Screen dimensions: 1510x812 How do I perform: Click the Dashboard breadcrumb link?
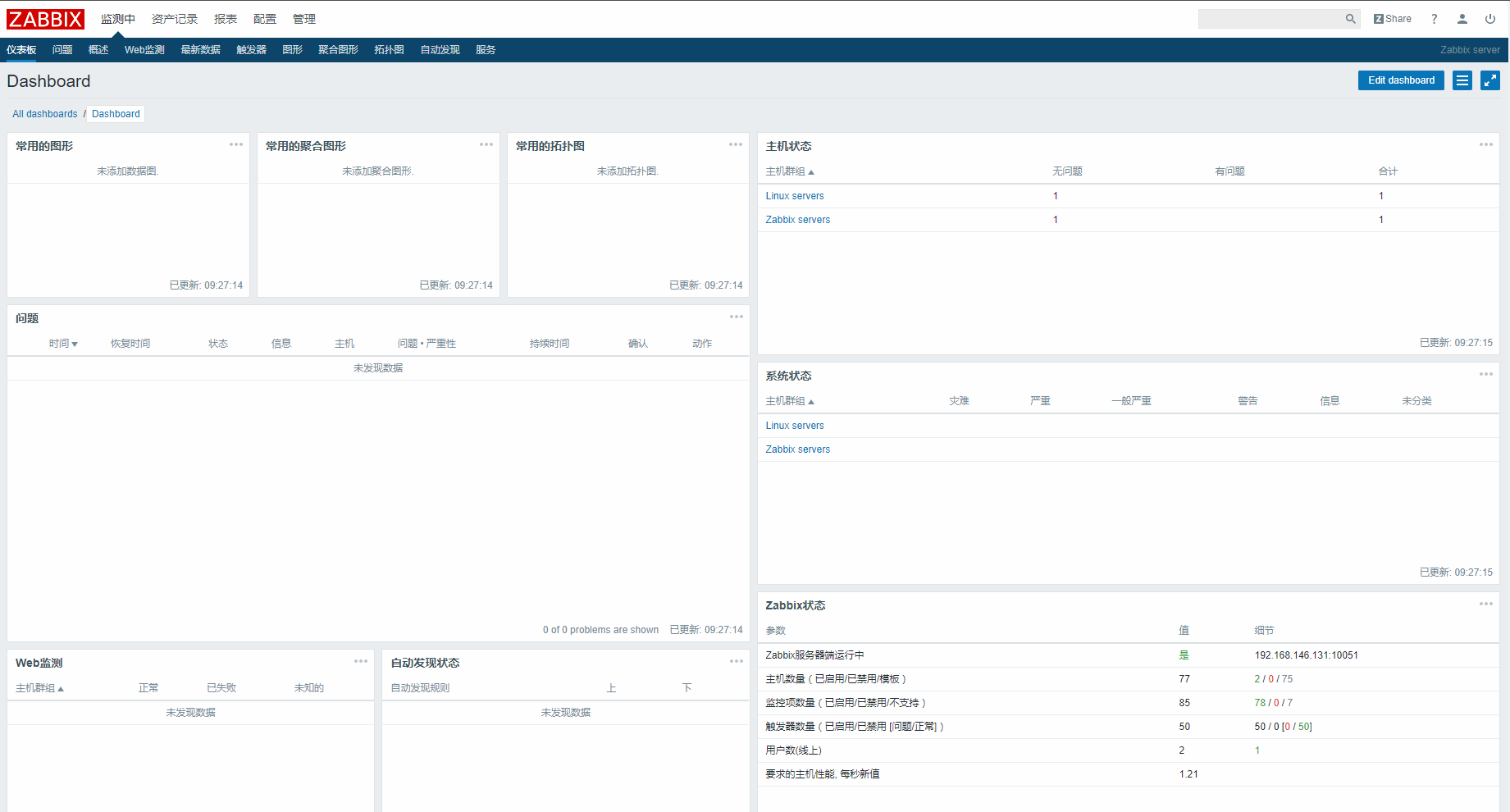point(116,114)
